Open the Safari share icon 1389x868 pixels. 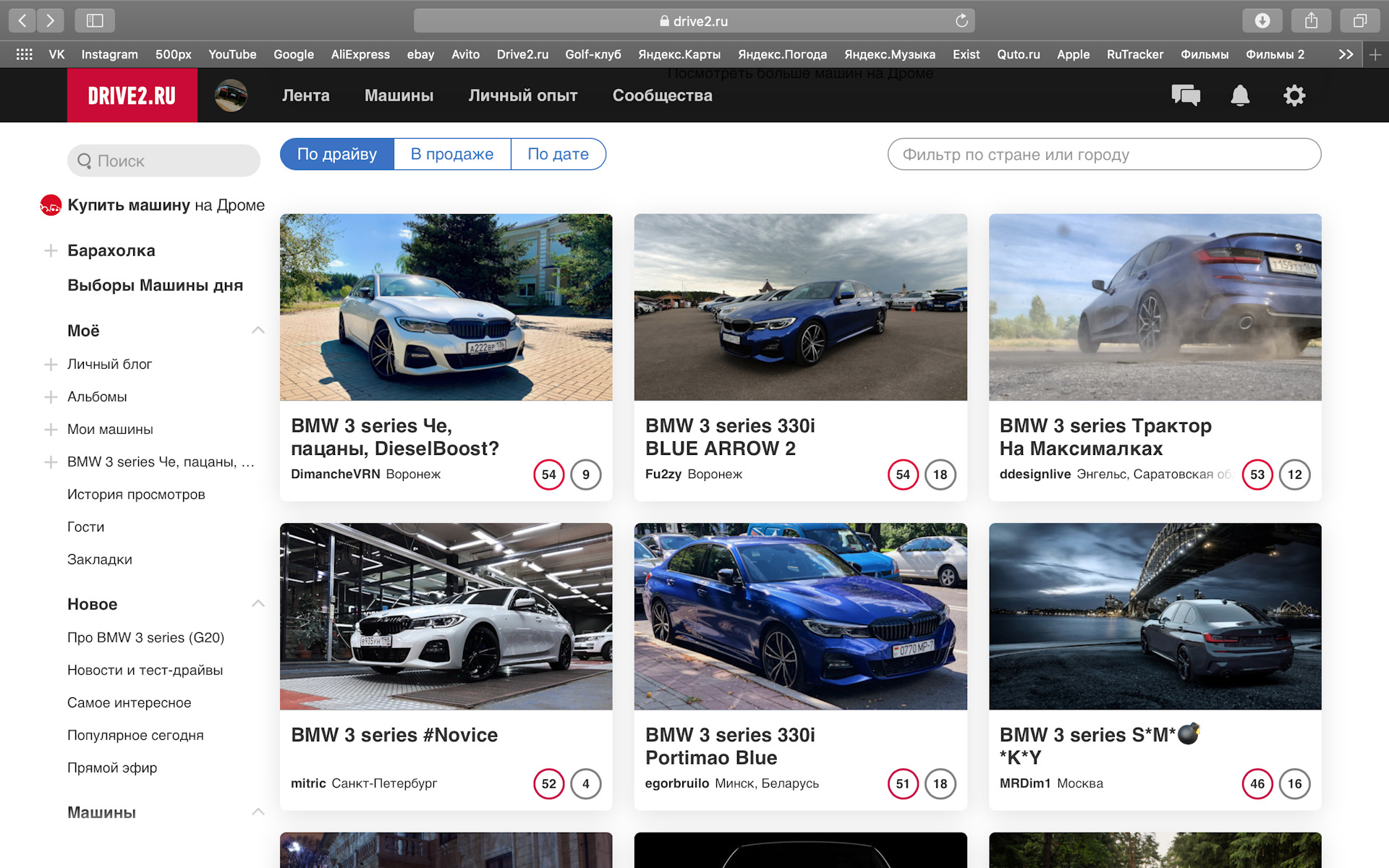point(1312,20)
